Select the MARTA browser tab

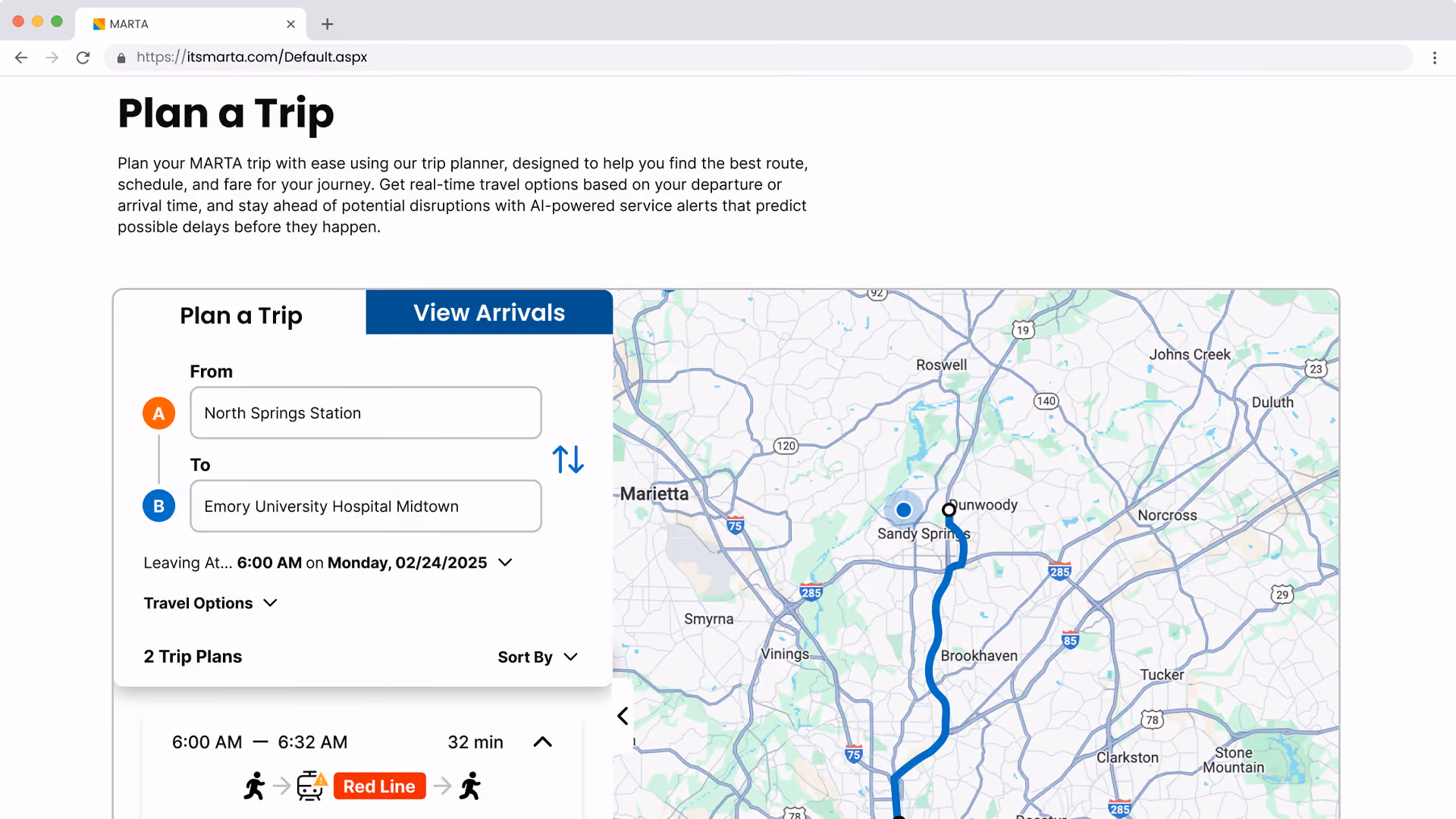190,24
